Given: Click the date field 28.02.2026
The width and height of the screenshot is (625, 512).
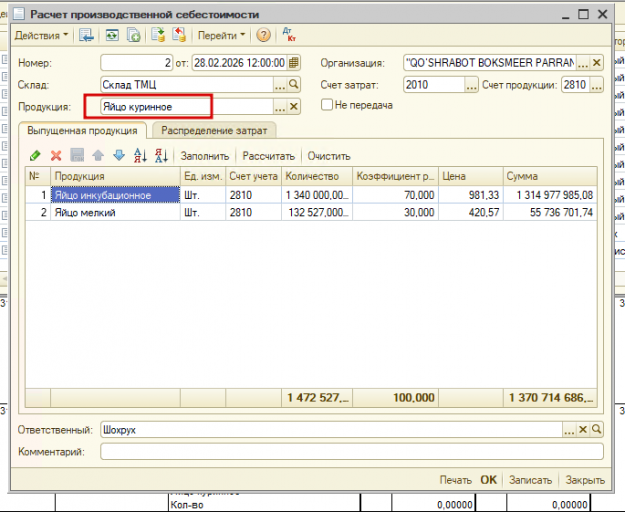Looking at the screenshot, I should click(x=239, y=63).
